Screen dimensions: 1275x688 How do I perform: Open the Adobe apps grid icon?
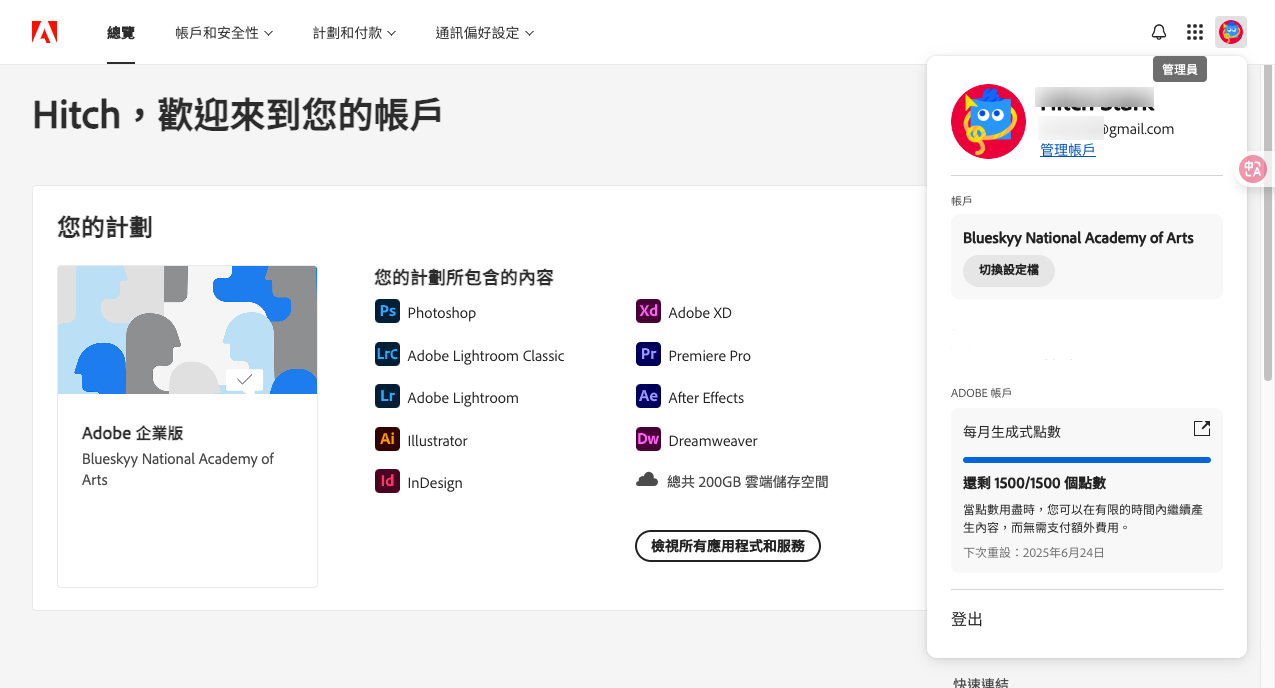click(1194, 31)
